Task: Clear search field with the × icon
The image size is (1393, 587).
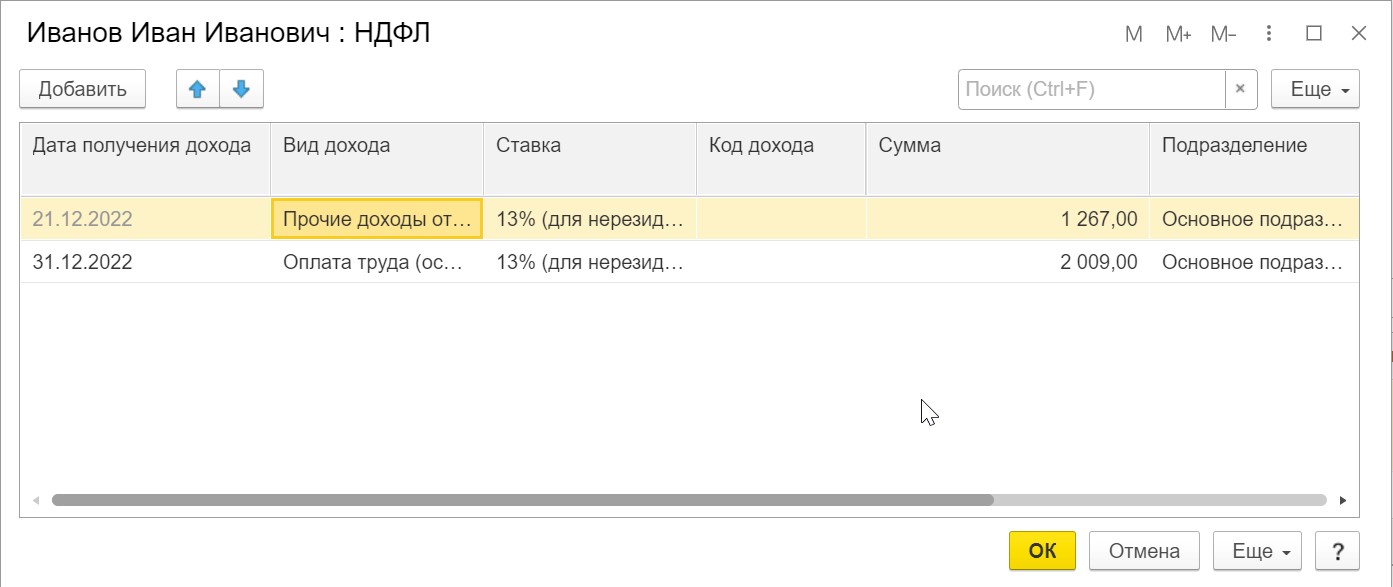Action: click(x=1240, y=89)
